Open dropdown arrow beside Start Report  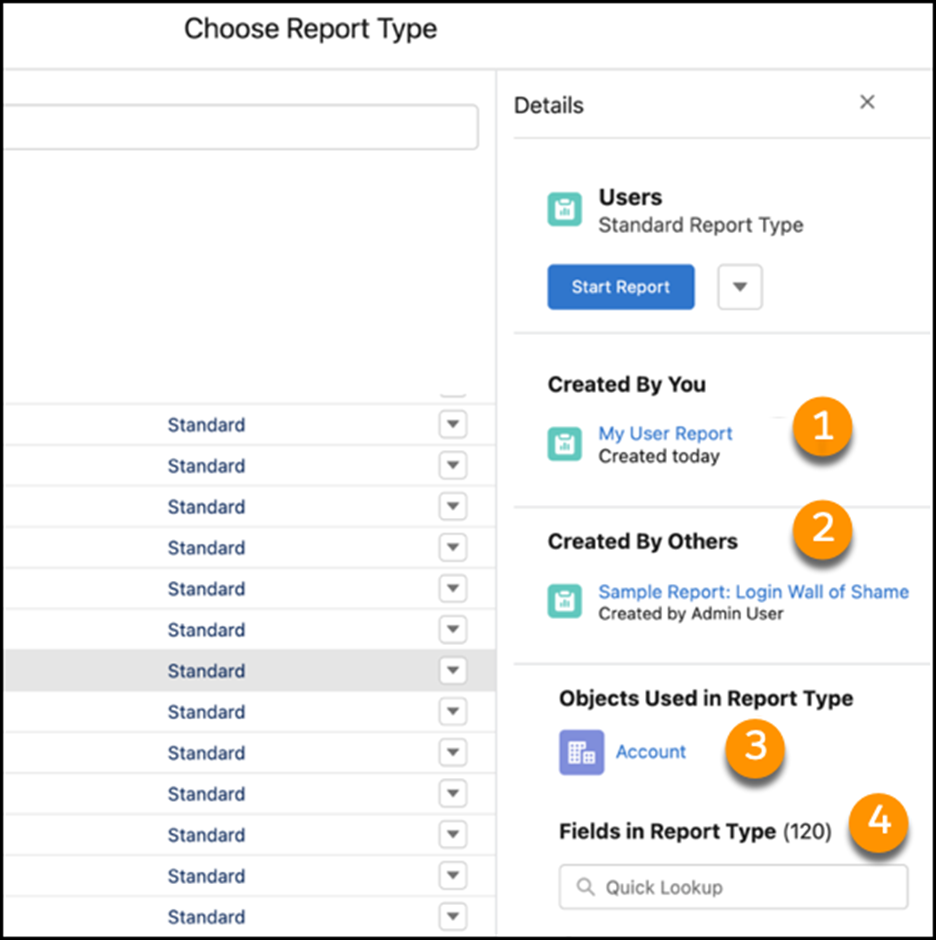(x=740, y=287)
